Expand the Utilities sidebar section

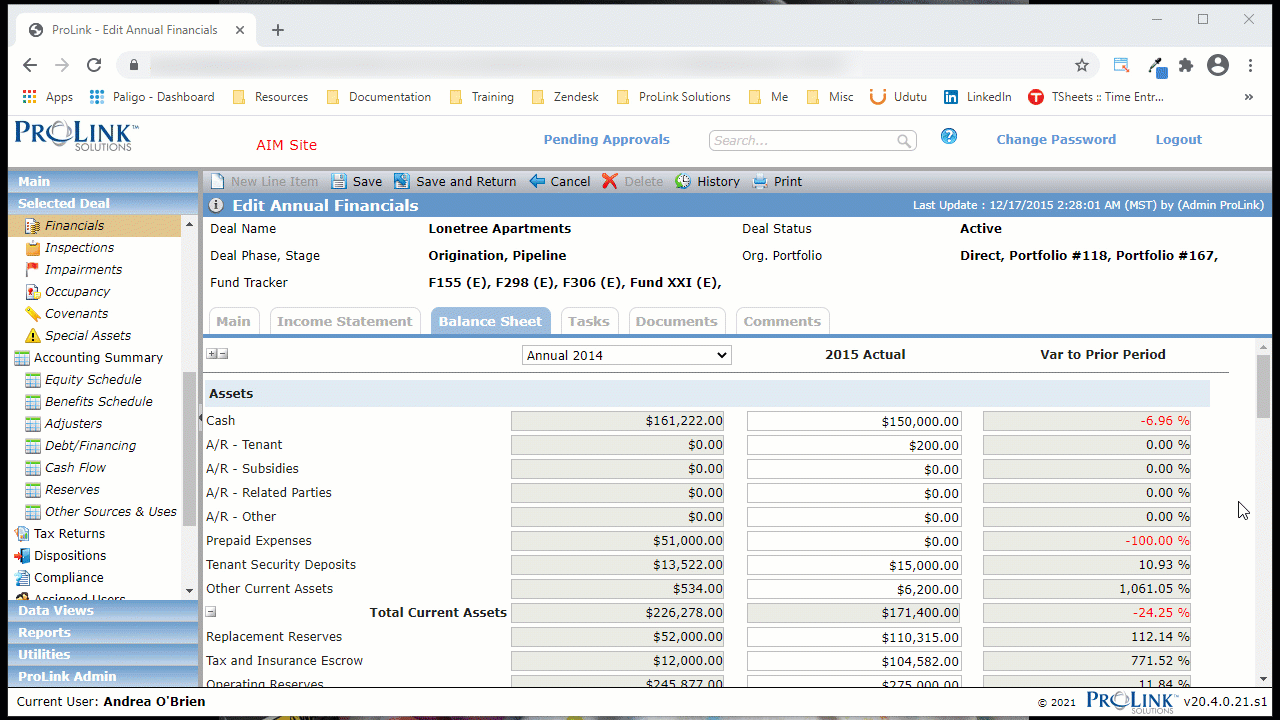tap(103, 654)
